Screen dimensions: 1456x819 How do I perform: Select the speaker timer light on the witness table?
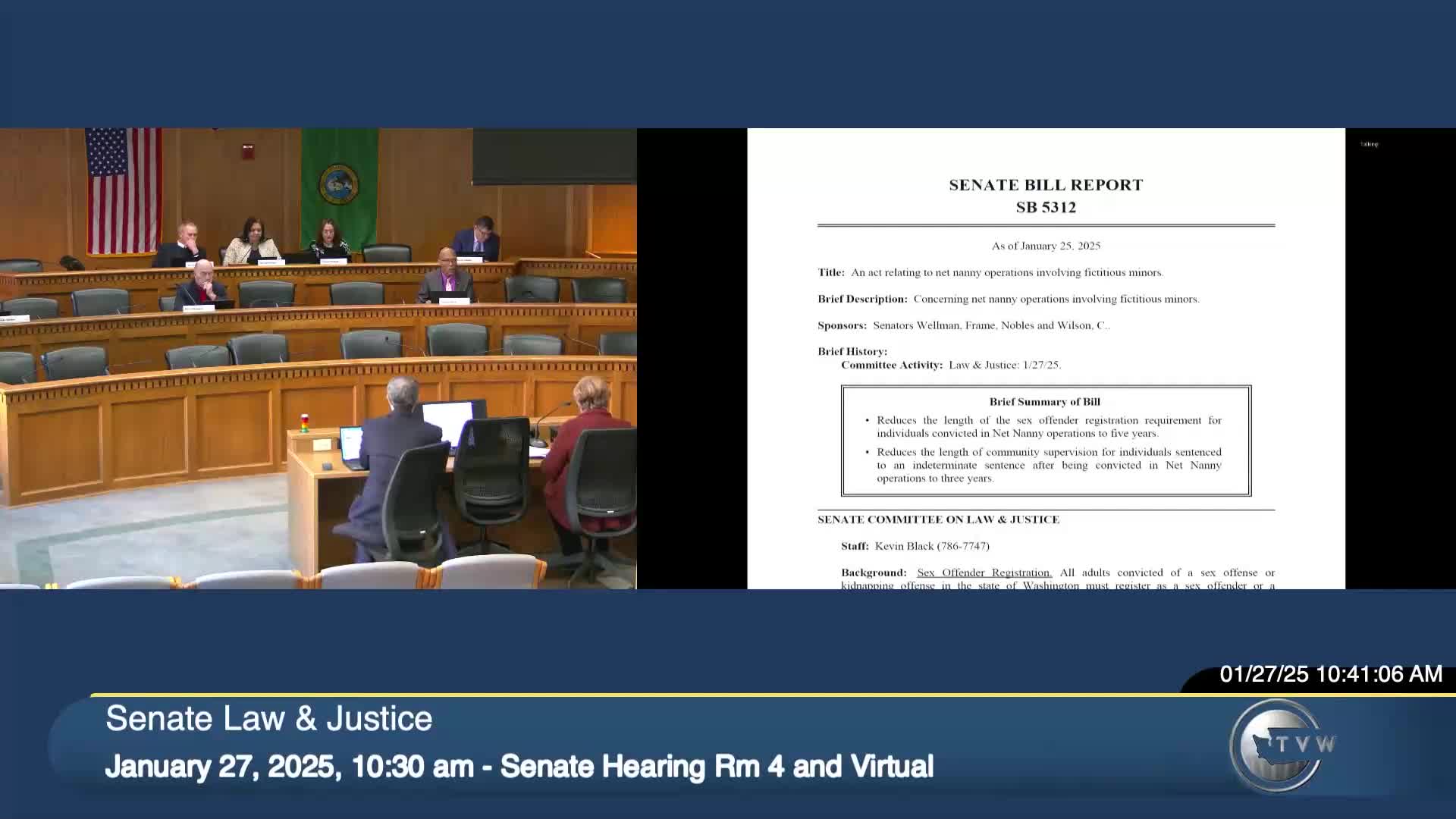[304, 425]
